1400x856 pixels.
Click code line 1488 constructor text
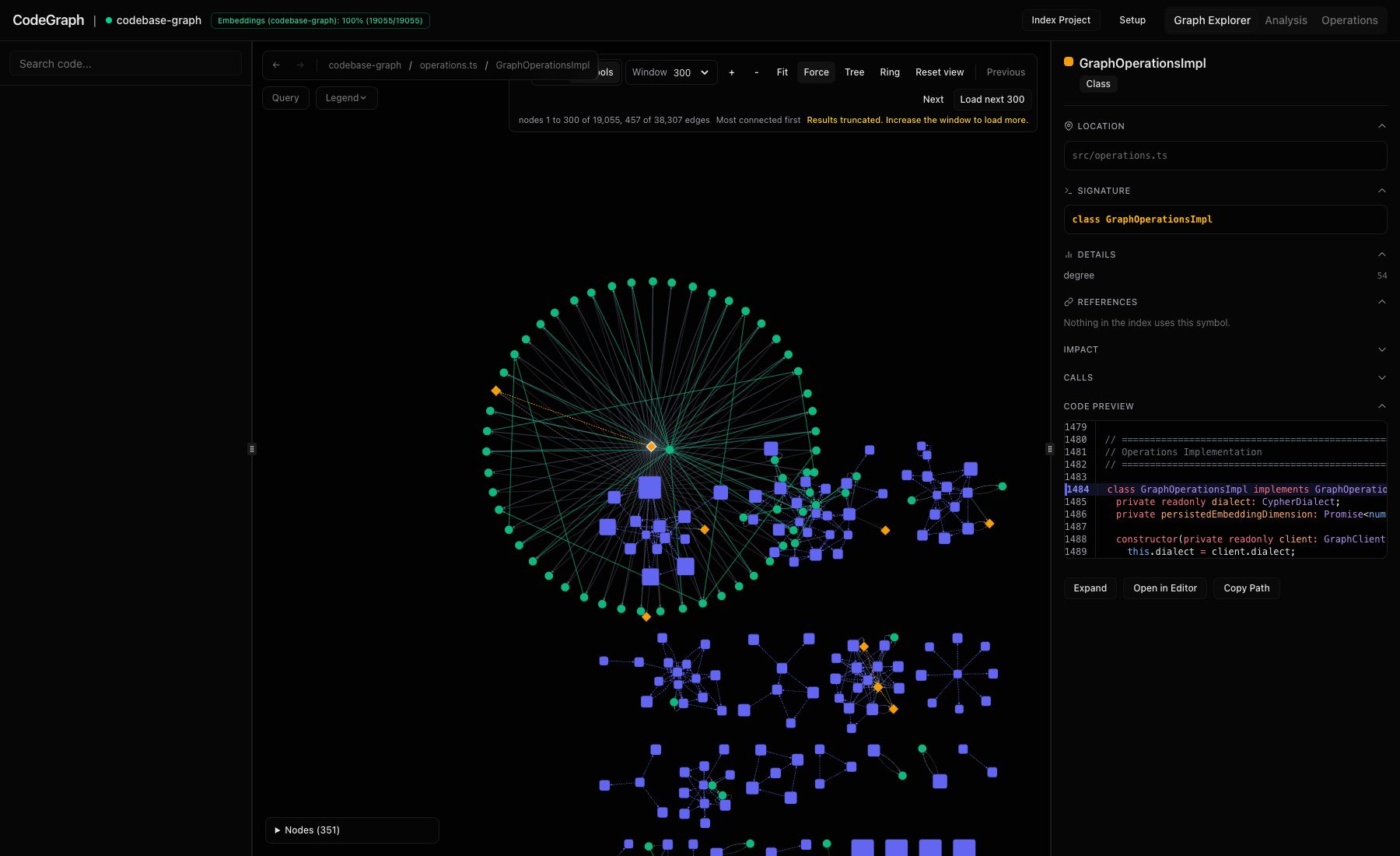1250,539
